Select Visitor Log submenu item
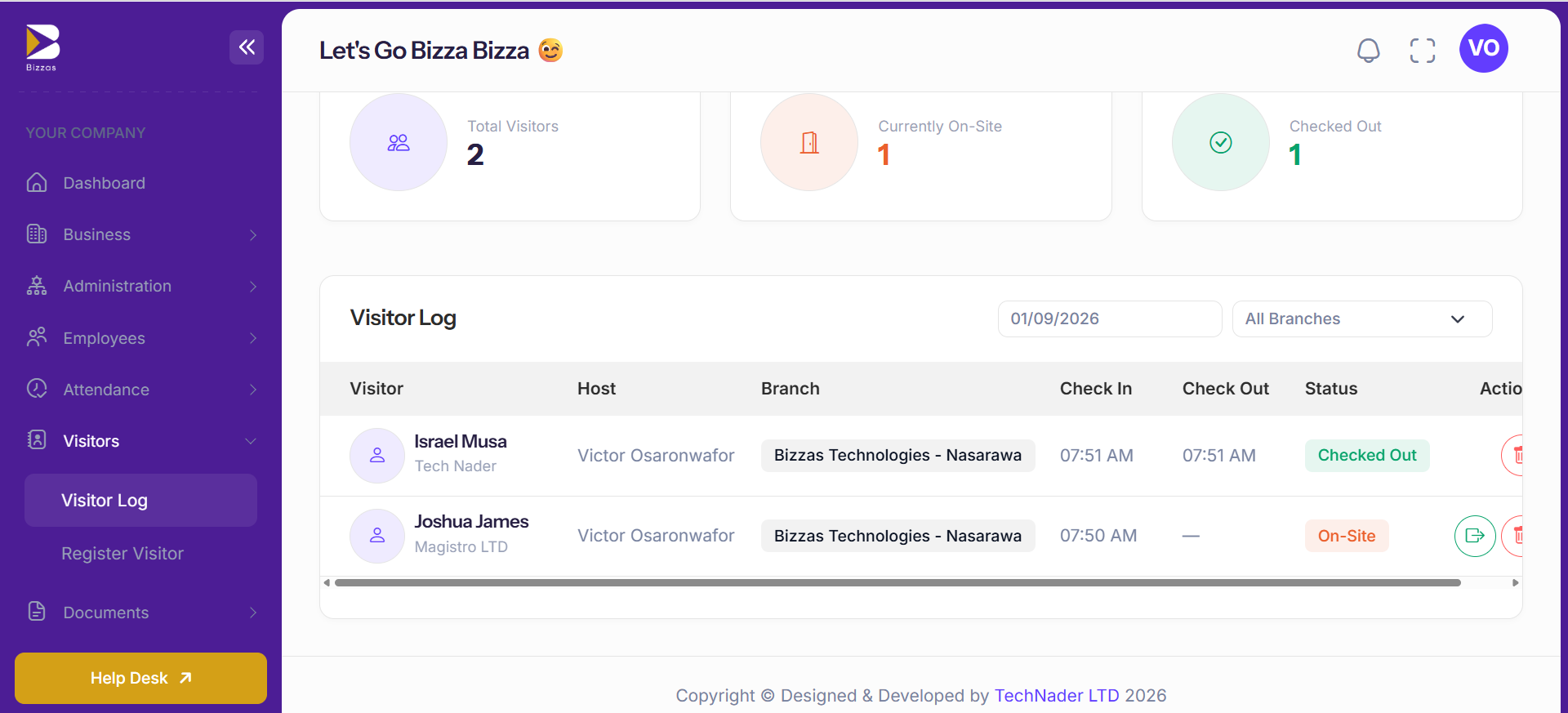 [x=140, y=501]
